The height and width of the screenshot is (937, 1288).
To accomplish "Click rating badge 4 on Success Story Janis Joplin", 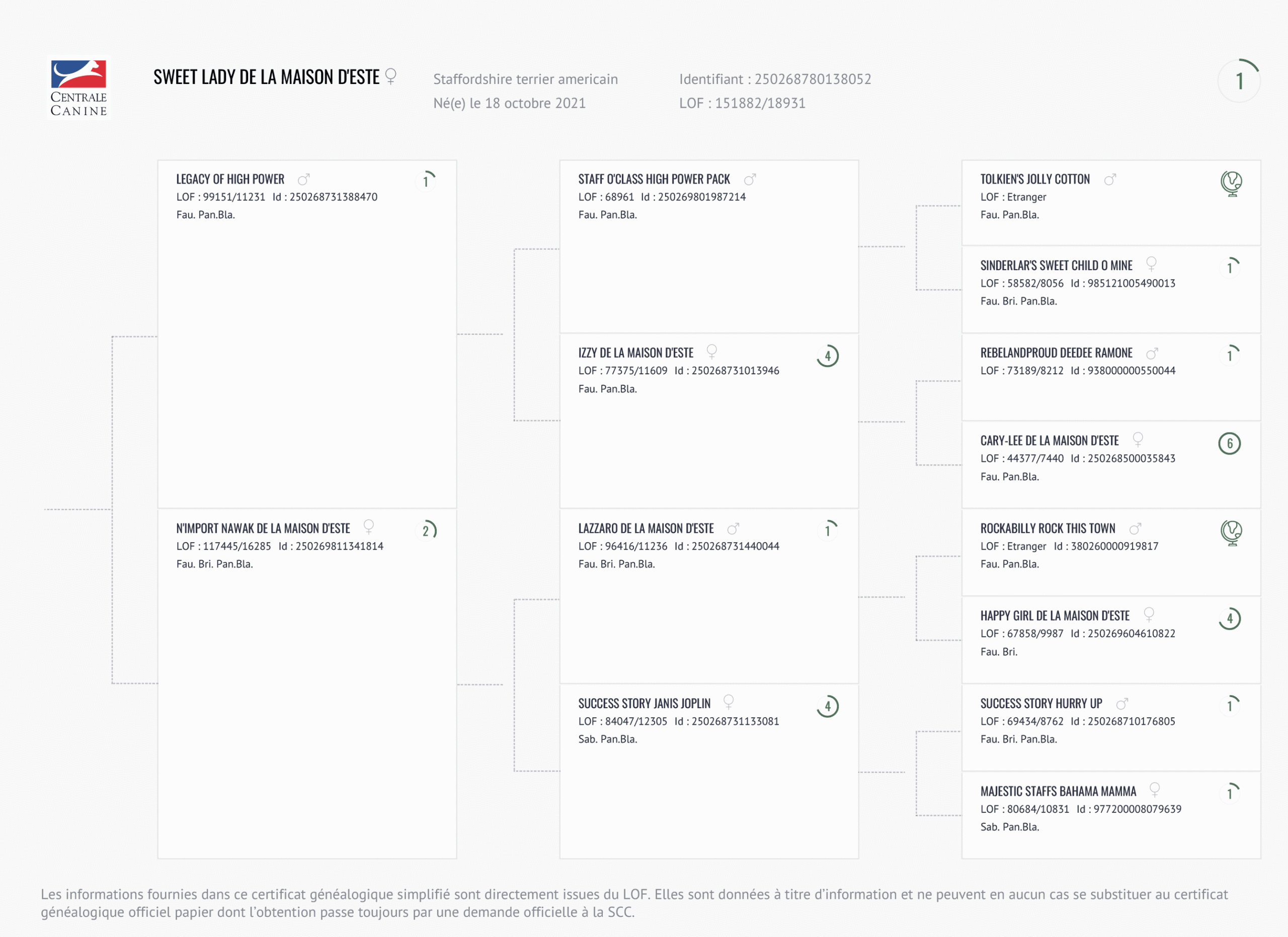I will coord(828,706).
